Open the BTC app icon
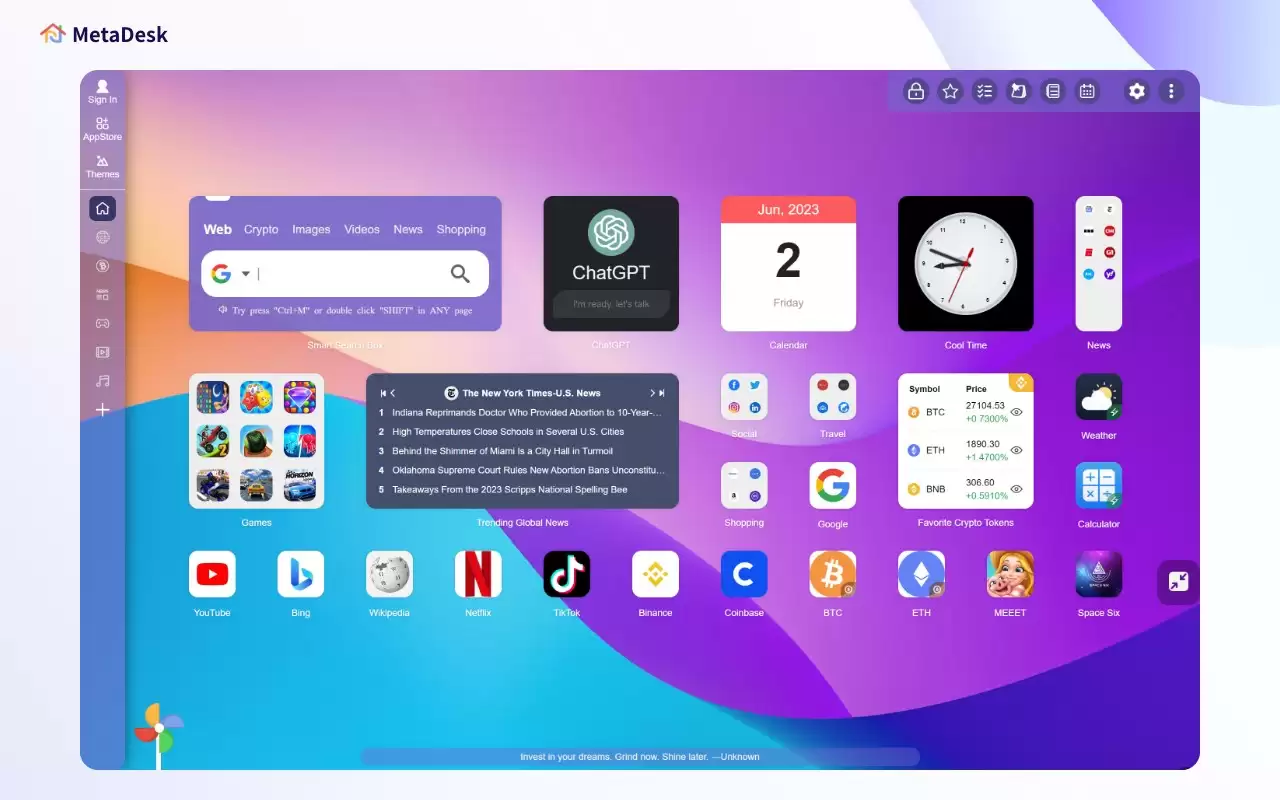The height and width of the screenshot is (800, 1280). pyautogui.click(x=833, y=574)
